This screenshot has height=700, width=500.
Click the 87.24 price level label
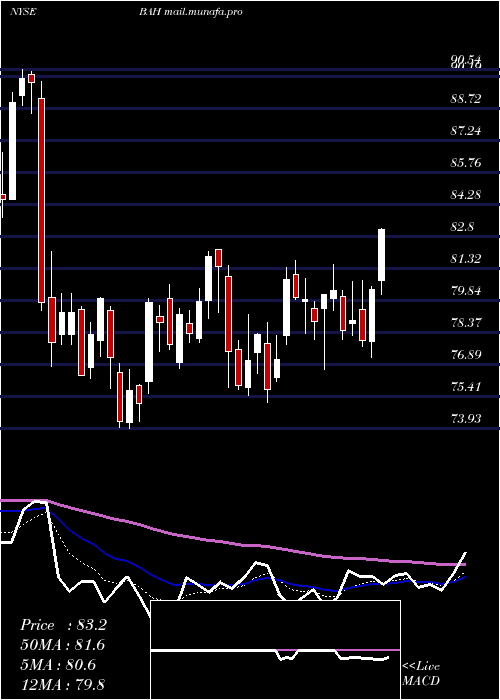(x=466, y=131)
